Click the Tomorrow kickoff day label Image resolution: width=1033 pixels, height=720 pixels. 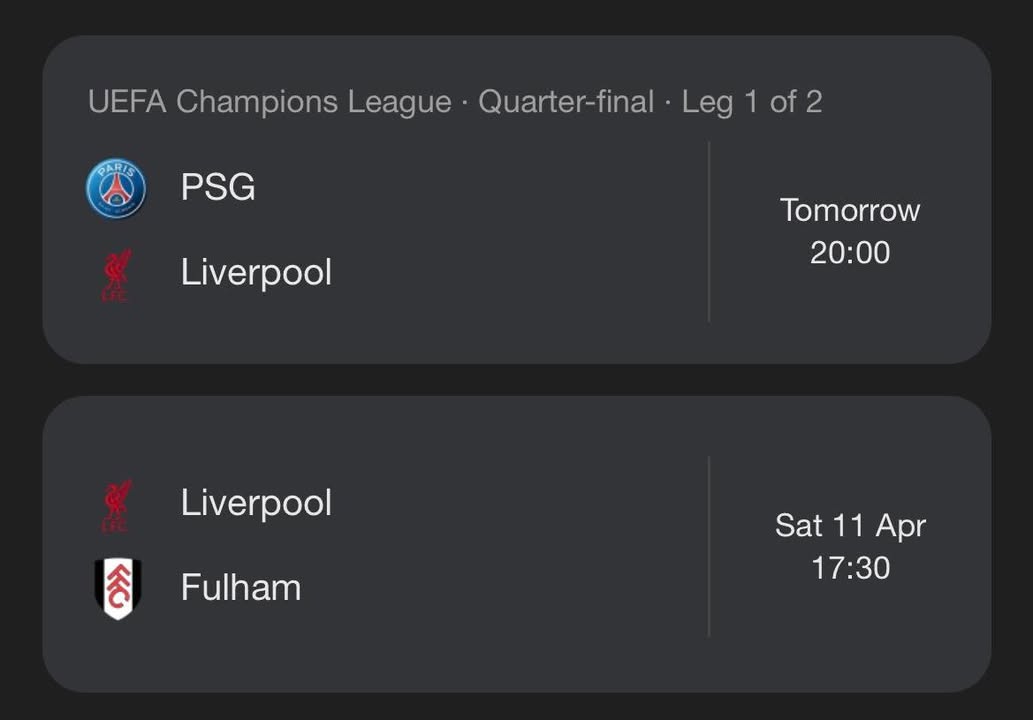tap(850, 210)
